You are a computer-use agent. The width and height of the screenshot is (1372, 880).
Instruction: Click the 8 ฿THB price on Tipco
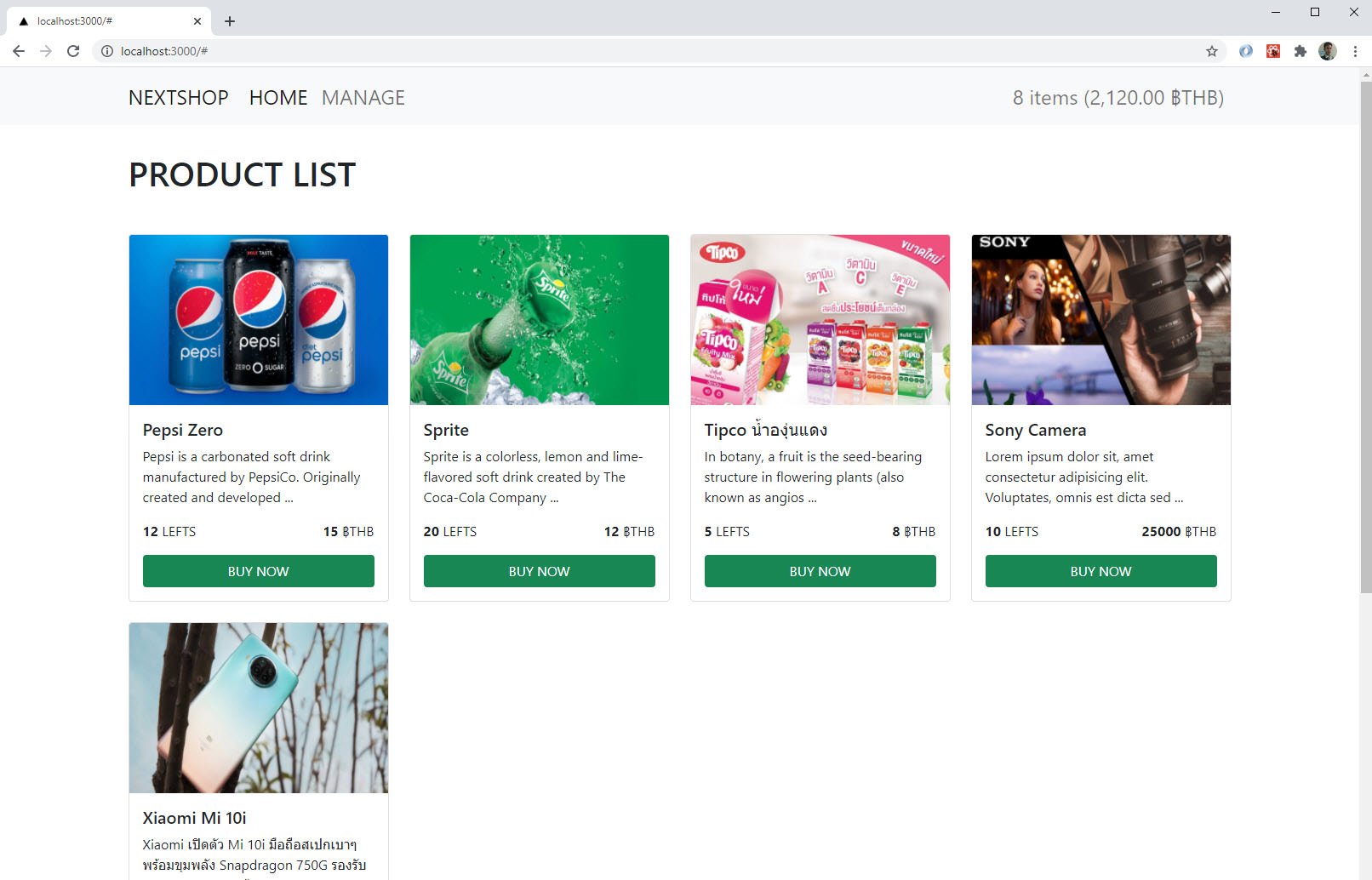coord(914,531)
